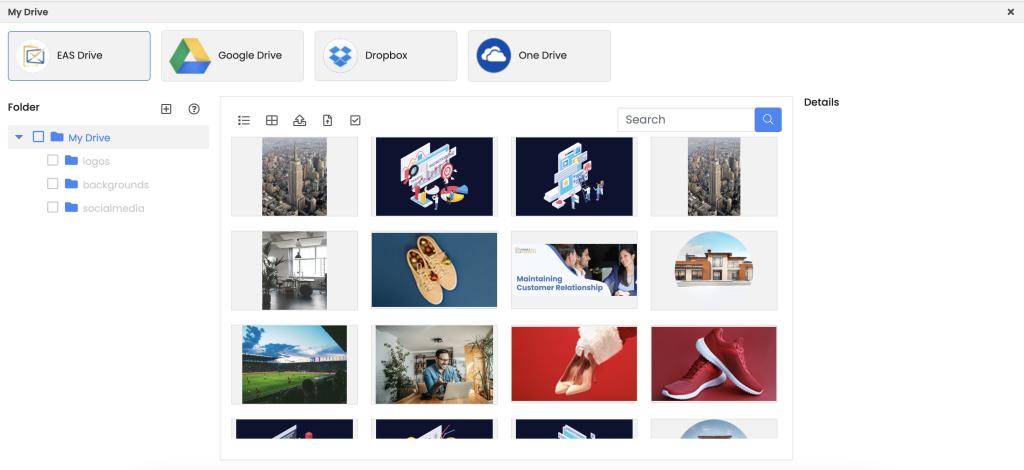Click the file upload document icon
Image resolution: width=1024 pixels, height=470 pixels.
coord(327,120)
